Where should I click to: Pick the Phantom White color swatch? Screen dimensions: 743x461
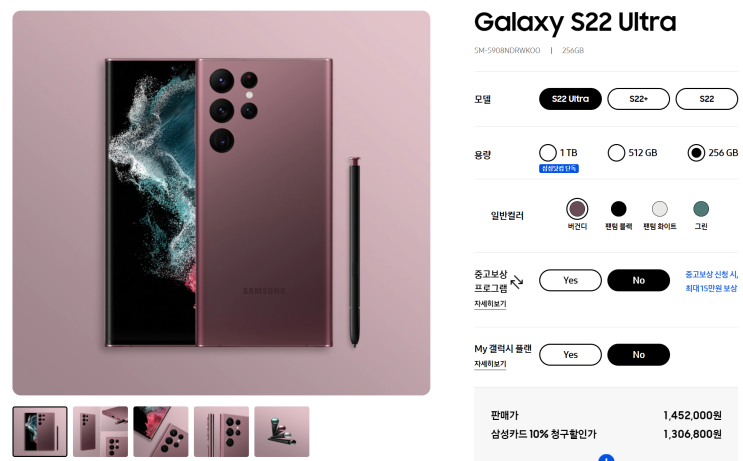tap(660, 209)
